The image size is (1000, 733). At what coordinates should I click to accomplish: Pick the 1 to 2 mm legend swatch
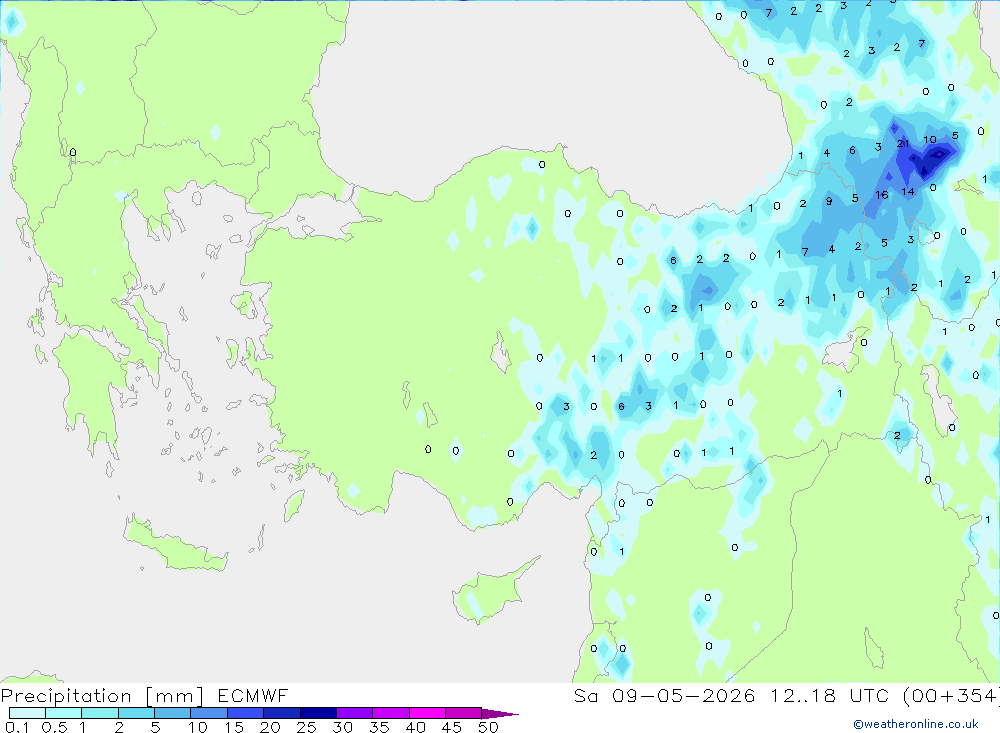pos(99,713)
